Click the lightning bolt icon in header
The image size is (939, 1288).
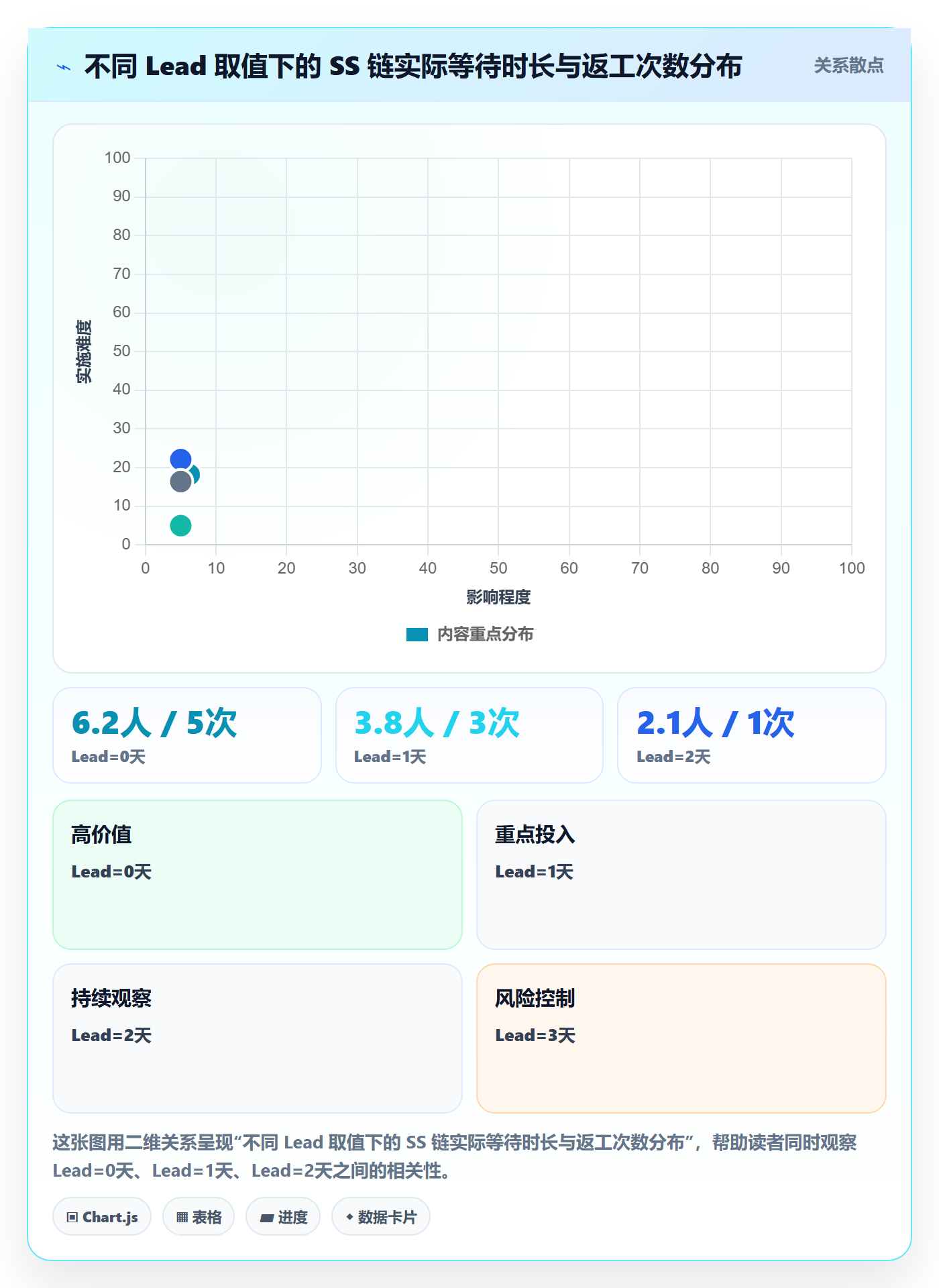(64, 67)
